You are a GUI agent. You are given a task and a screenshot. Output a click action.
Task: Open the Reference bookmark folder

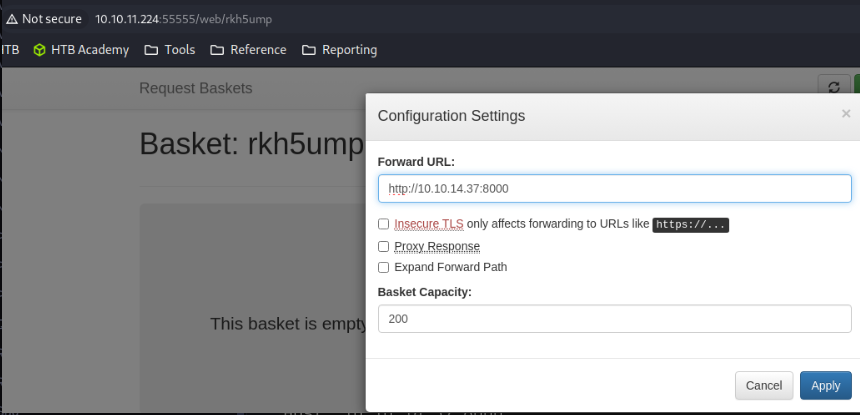point(248,50)
